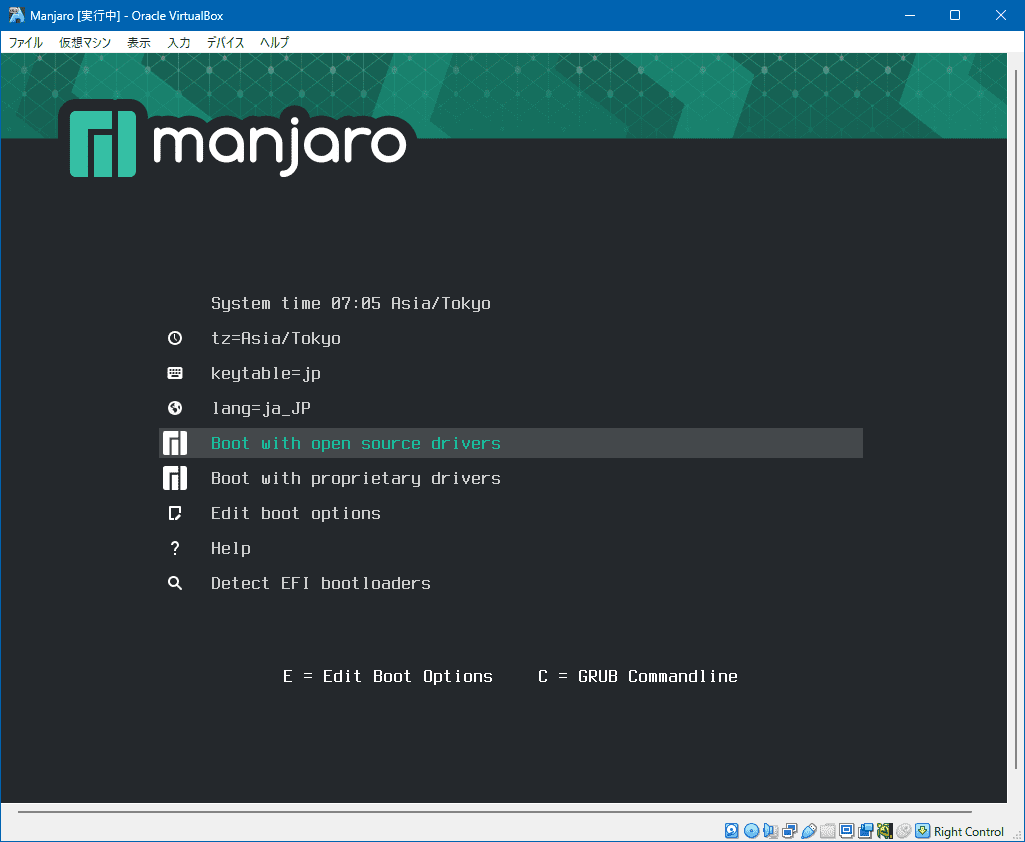Click the VirtualBox app icon in title bar
1025x842 pixels.
click(16, 15)
